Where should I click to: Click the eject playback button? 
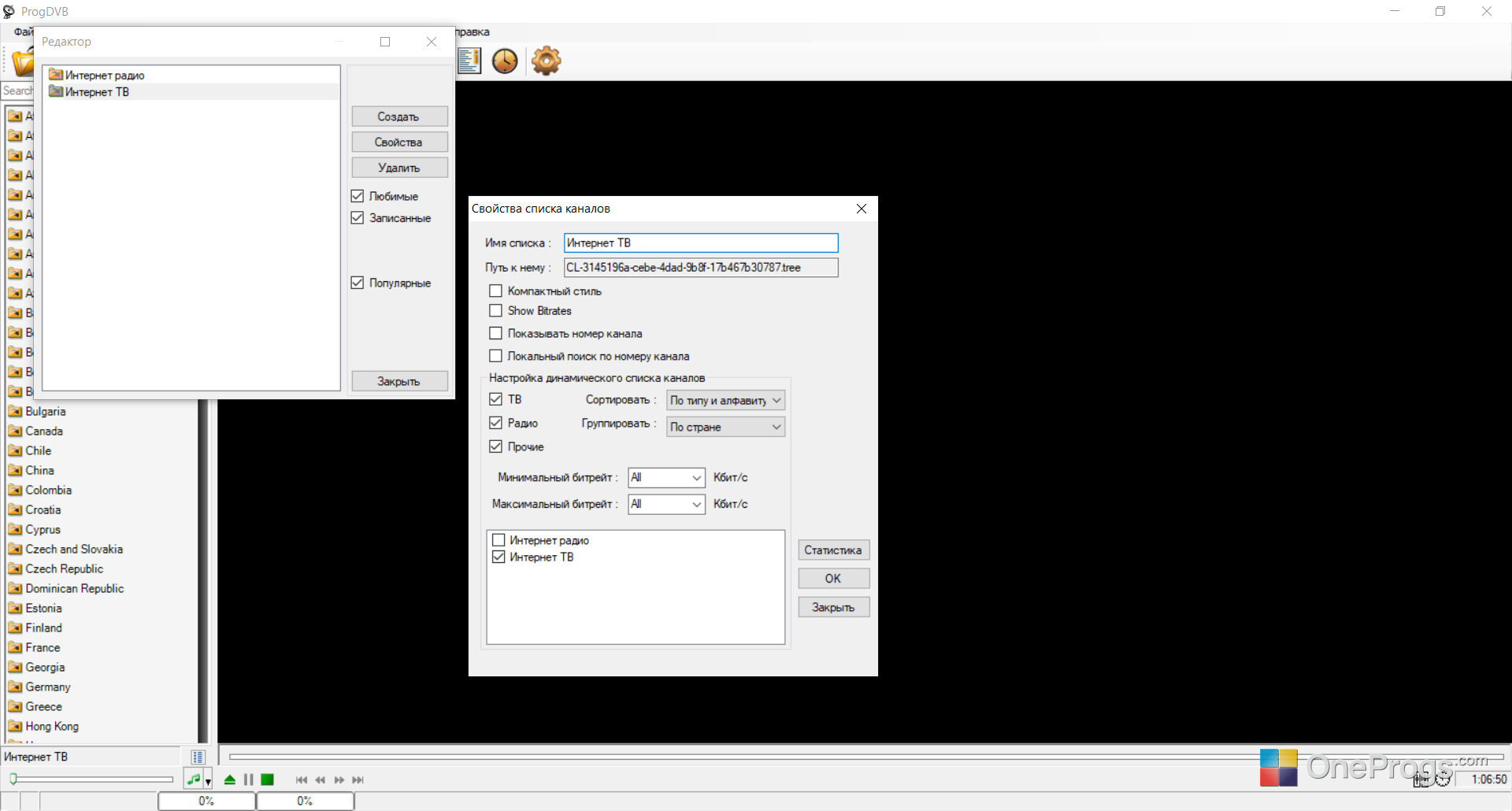tap(230, 780)
